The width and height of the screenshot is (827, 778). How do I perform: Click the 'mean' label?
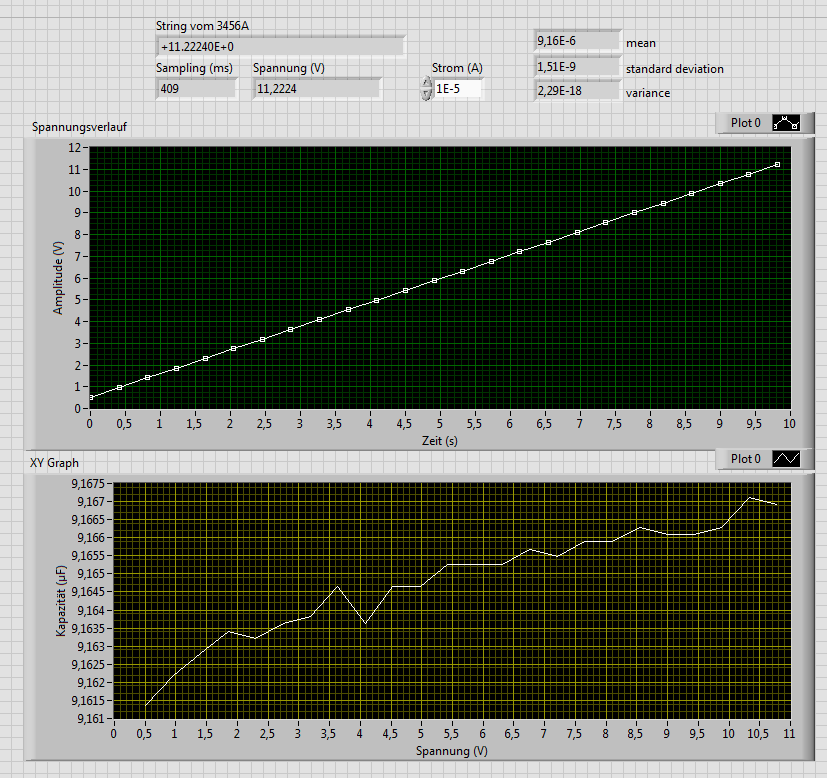click(641, 43)
